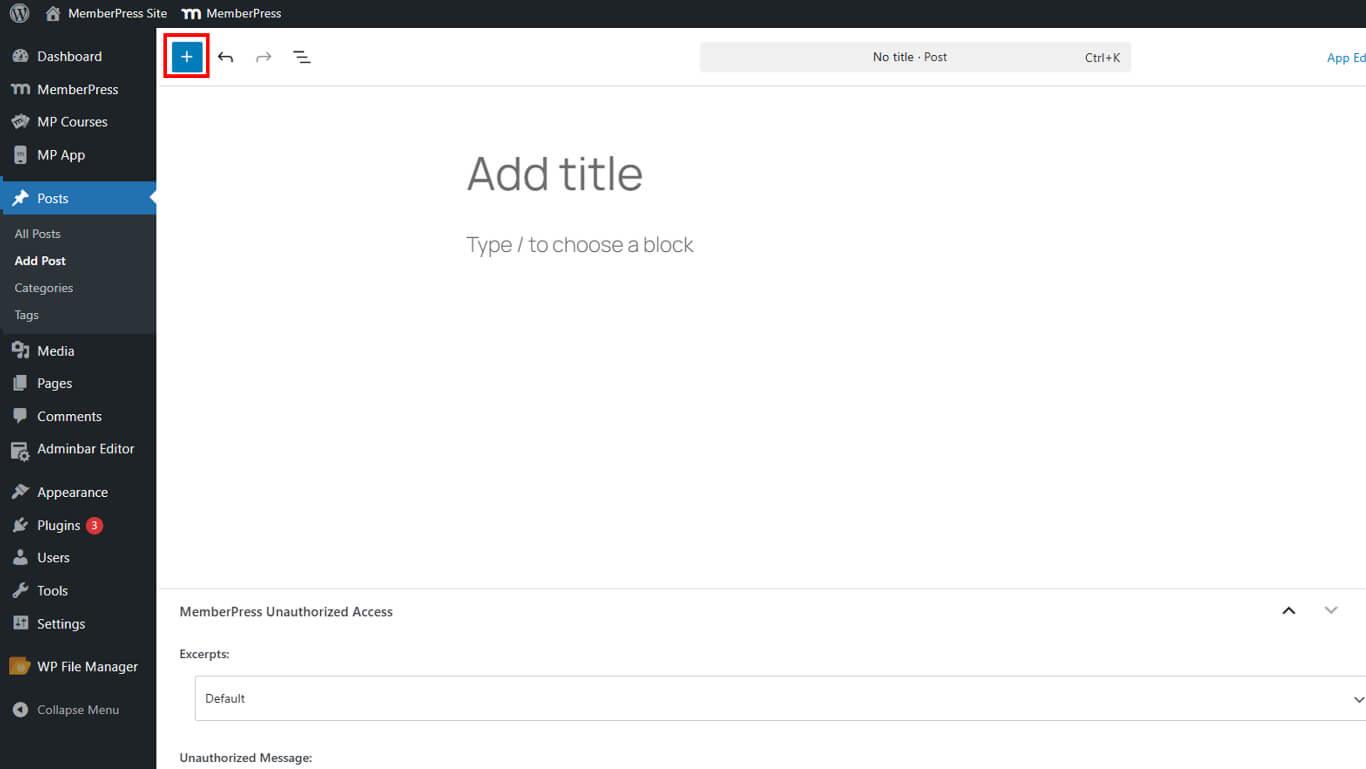Viewport: 1366px width, 769px height.
Task: Open All Posts submenu item
Action: pyautogui.click(x=38, y=234)
